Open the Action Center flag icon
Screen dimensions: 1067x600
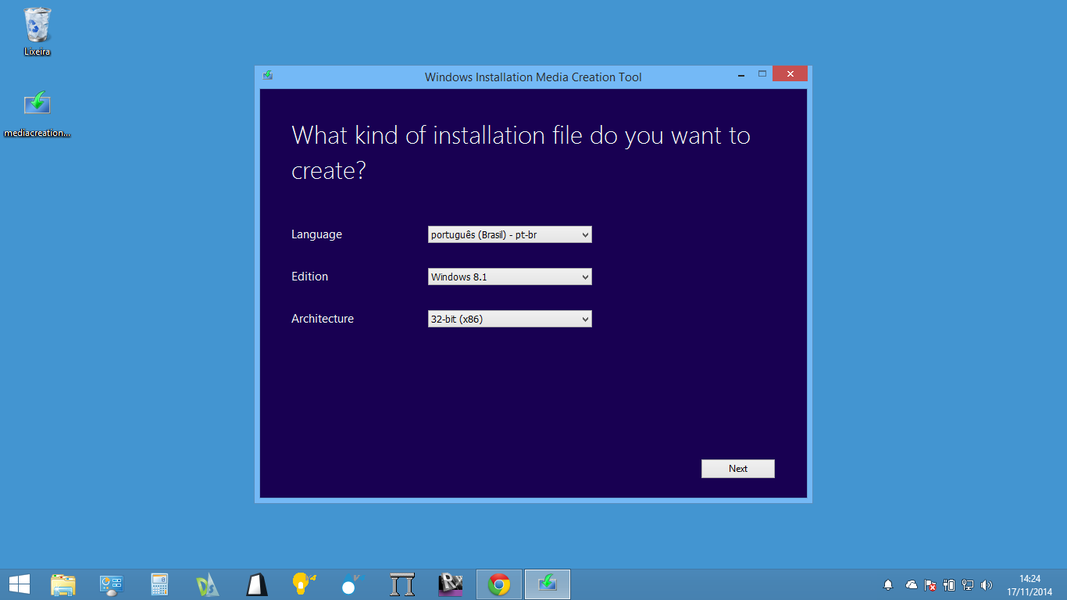[x=930, y=585]
